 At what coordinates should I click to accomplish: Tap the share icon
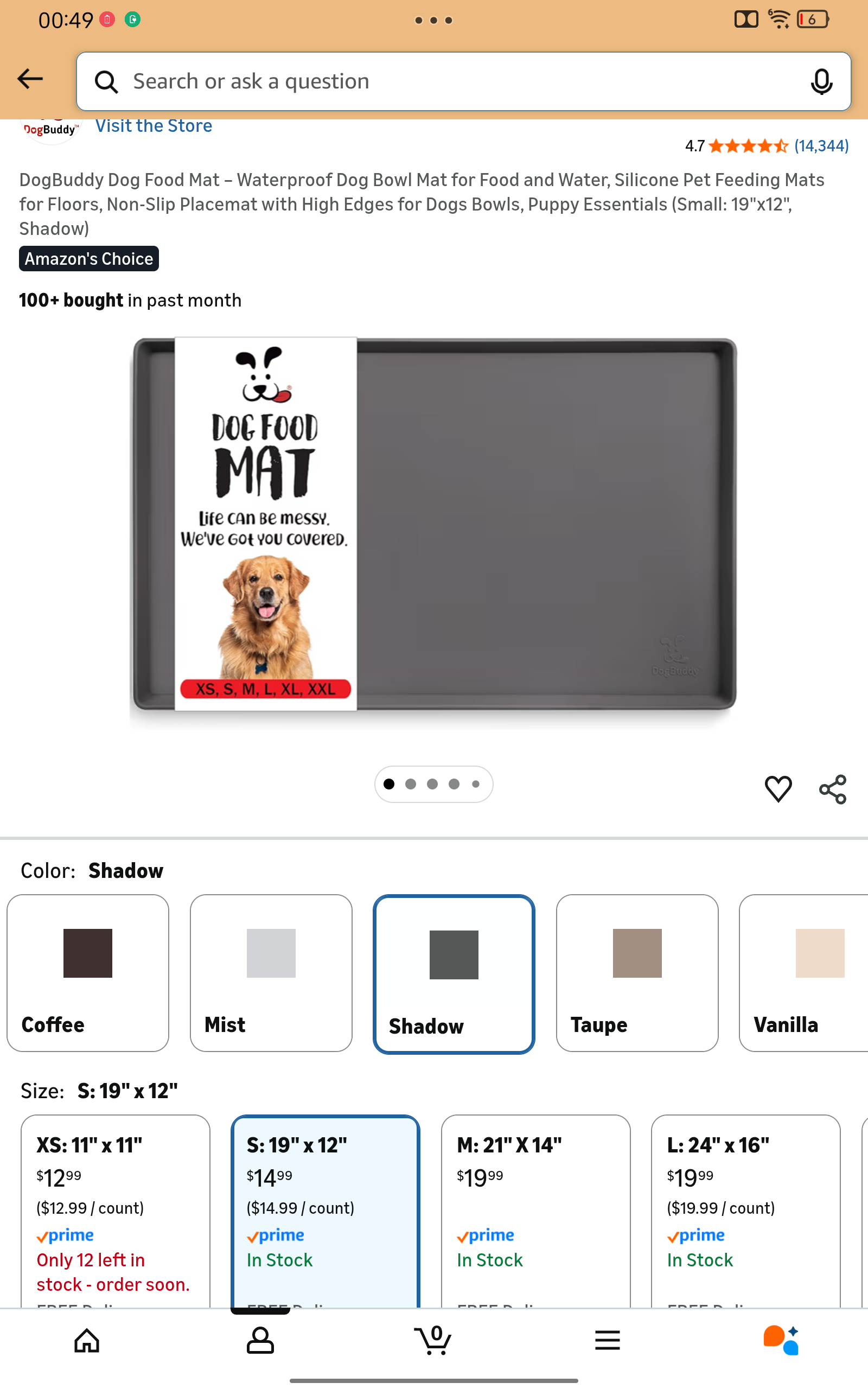[x=833, y=789]
